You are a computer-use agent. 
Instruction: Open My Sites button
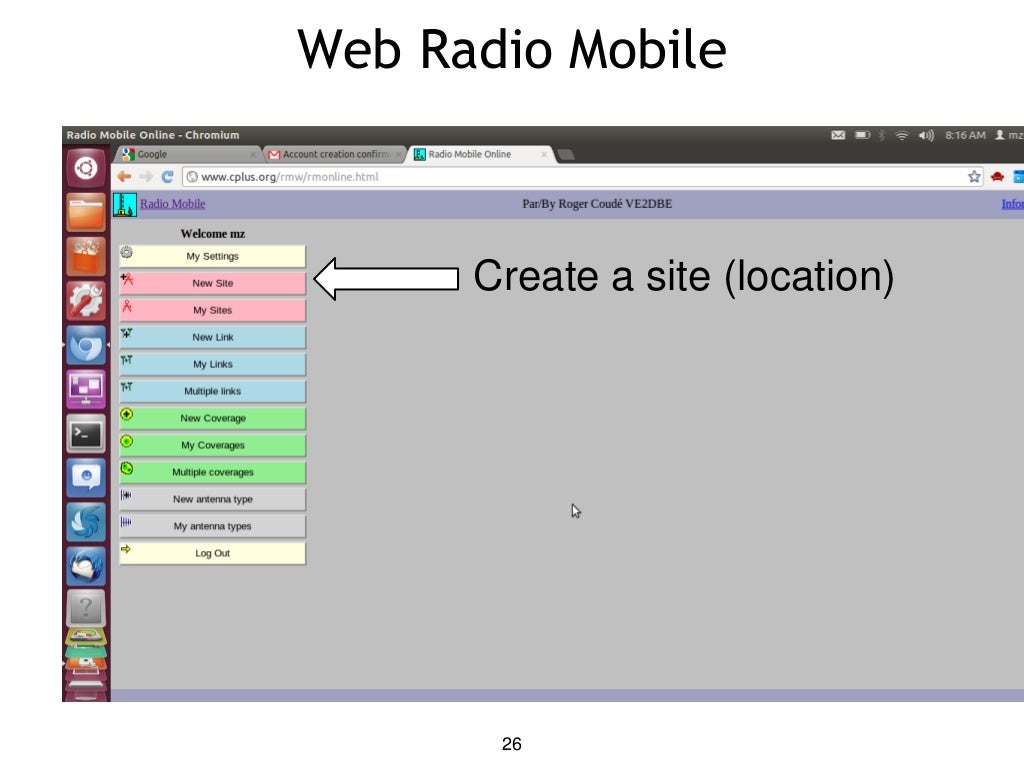pyautogui.click(x=212, y=310)
